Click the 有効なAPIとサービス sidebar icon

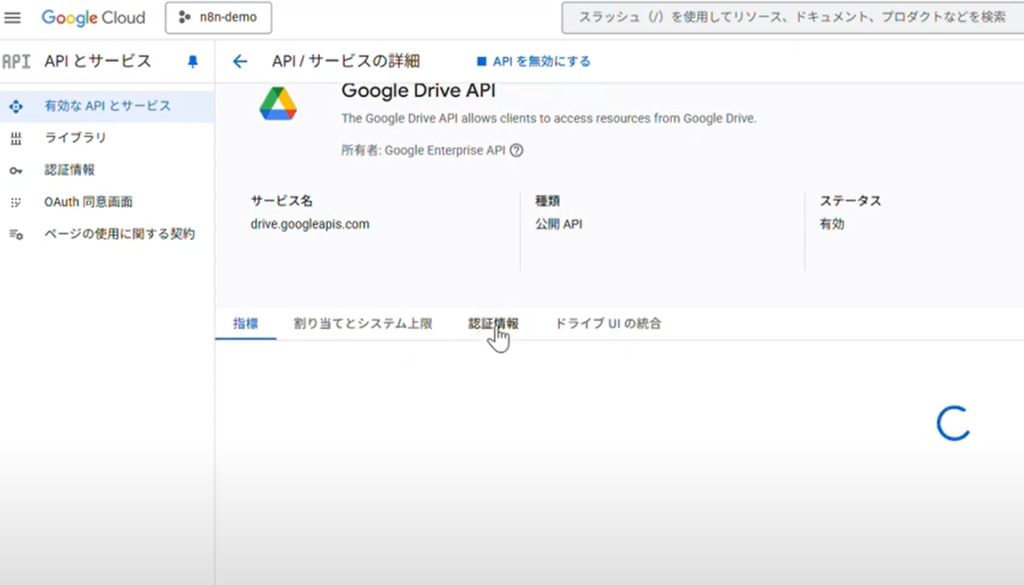point(16,106)
